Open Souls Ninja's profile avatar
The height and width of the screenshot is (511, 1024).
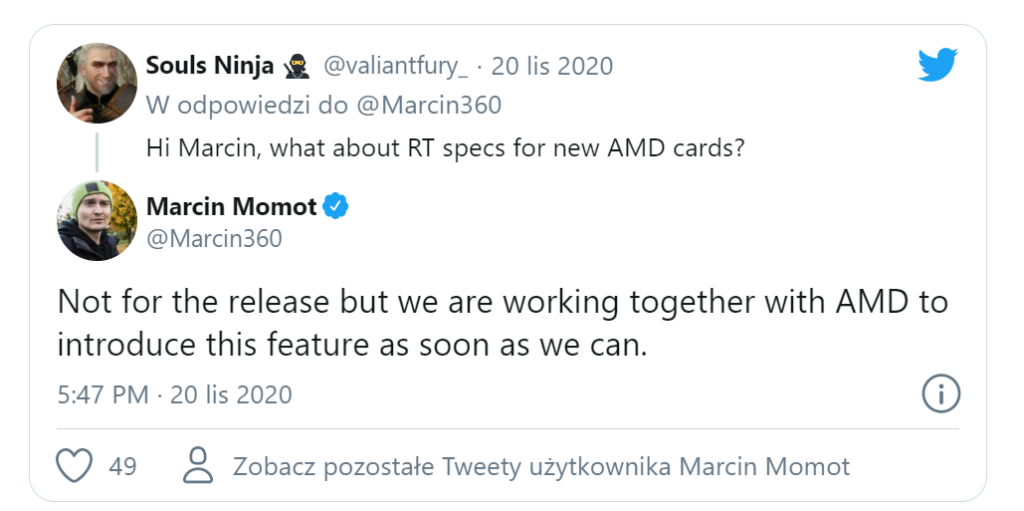click(x=97, y=84)
